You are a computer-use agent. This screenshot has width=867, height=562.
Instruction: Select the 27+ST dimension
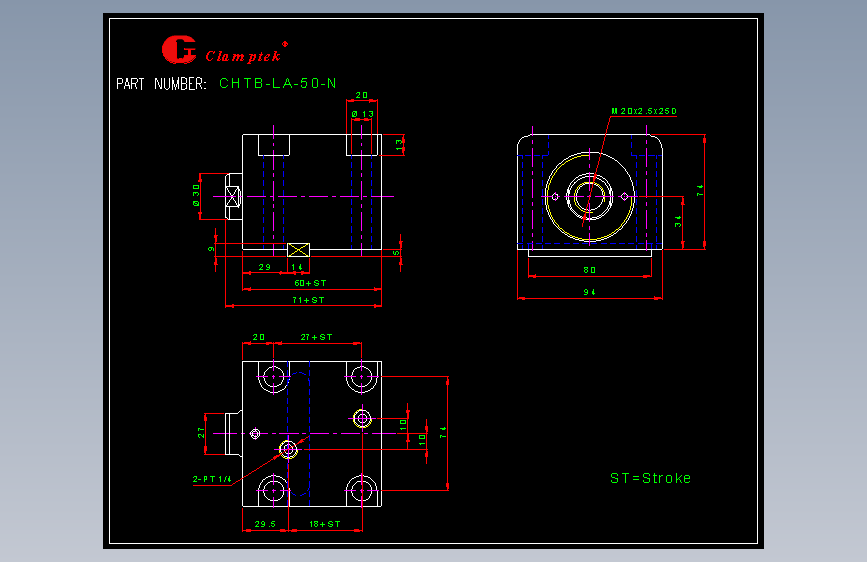[x=316, y=337]
